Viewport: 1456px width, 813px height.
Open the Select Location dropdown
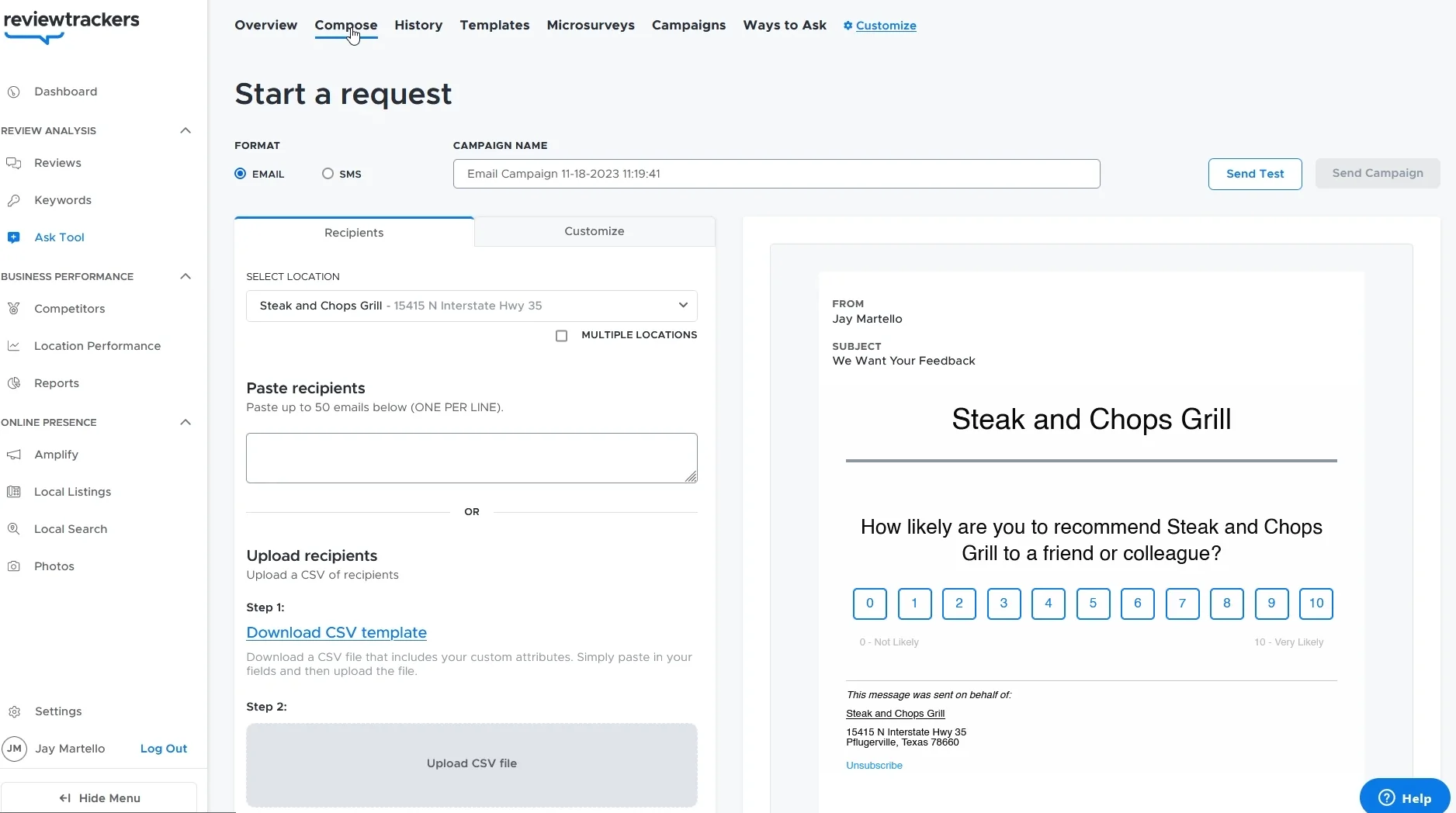(x=471, y=306)
